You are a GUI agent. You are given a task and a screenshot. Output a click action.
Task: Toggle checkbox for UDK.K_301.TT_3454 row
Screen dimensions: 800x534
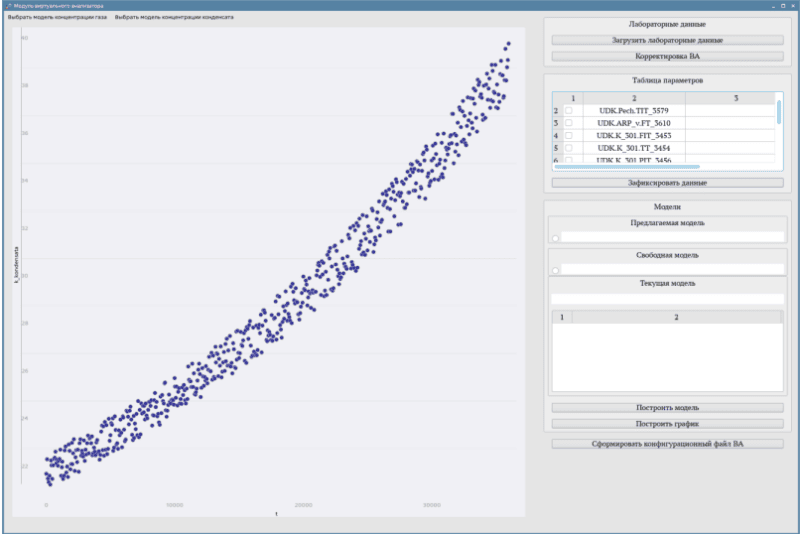[x=569, y=147]
